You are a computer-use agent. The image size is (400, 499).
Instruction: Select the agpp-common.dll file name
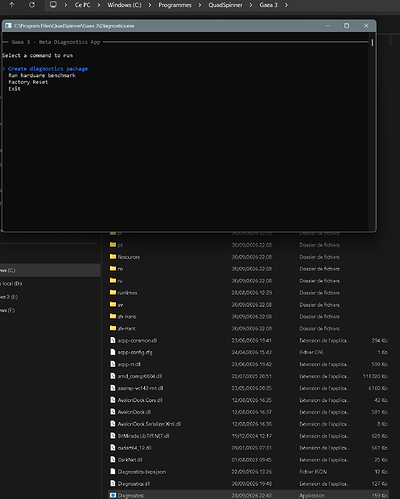coord(137,340)
